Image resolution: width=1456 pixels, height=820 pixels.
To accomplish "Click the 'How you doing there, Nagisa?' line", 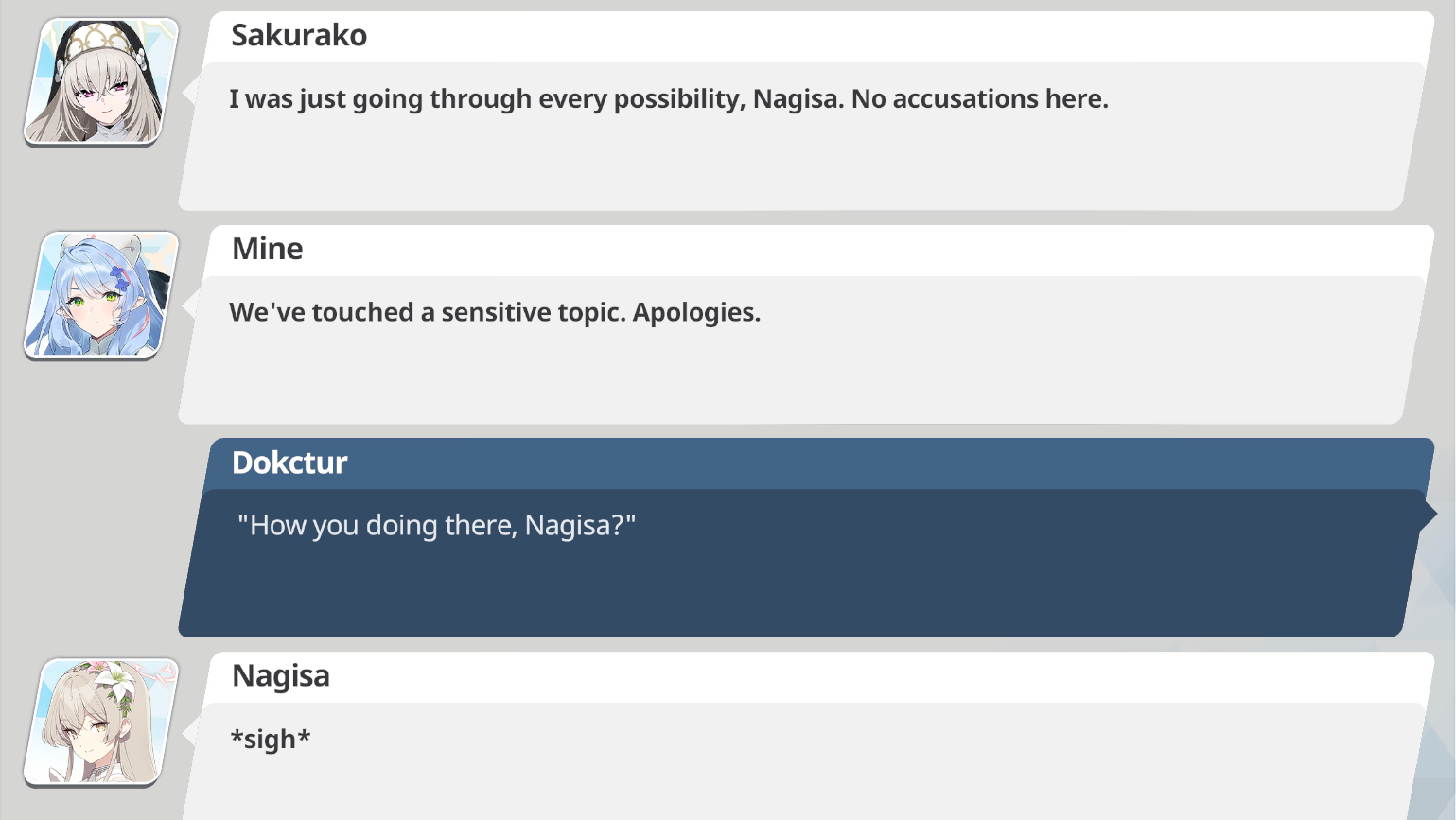I will click(x=436, y=525).
